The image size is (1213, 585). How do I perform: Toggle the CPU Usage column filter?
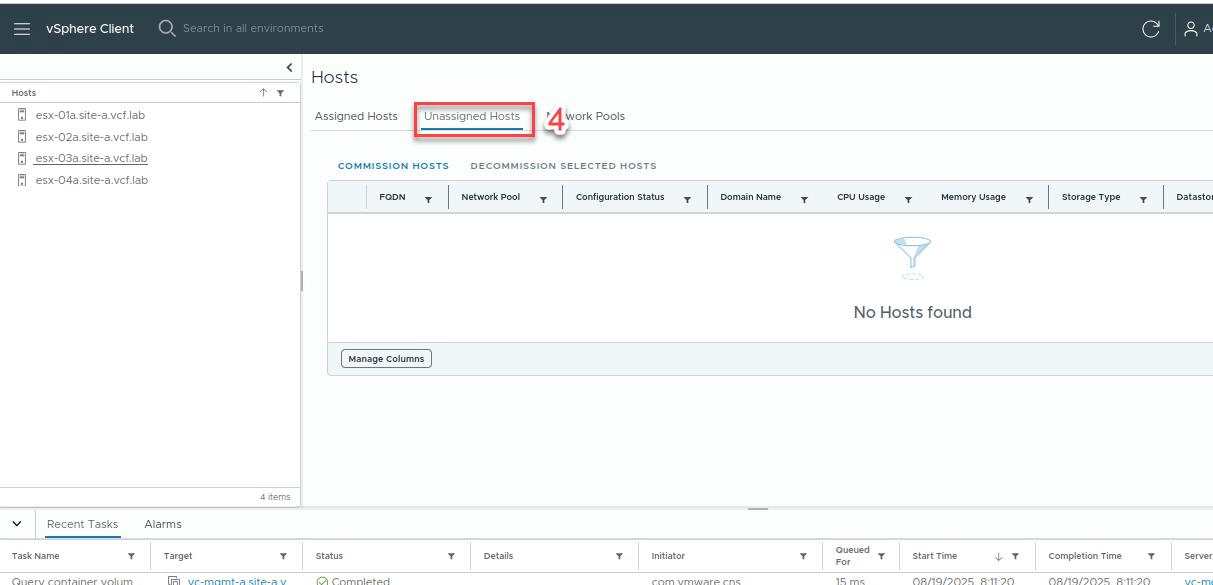point(908,197)
